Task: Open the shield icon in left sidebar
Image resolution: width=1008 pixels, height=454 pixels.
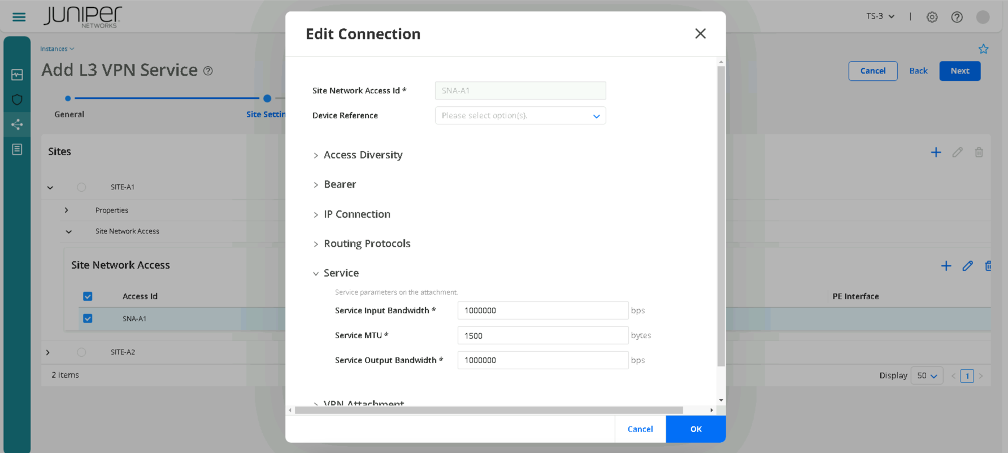Action: pyautogui.click(x=17, y=100)
